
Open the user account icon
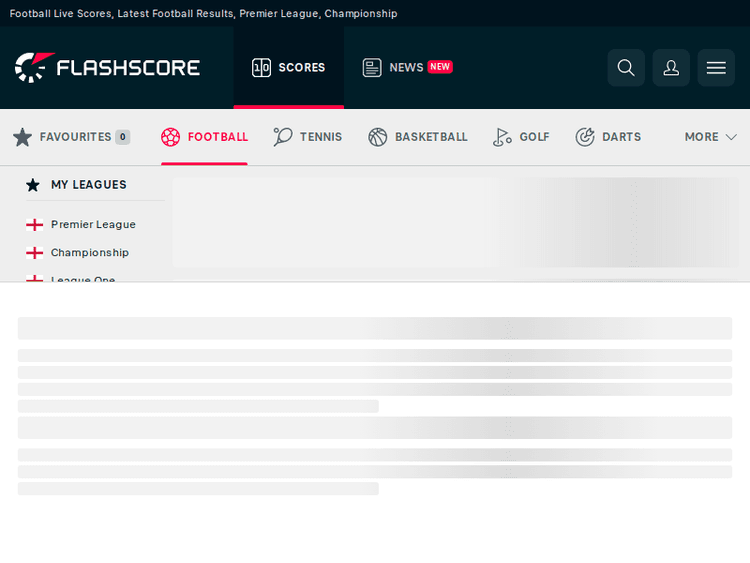(x=671, y=67)
